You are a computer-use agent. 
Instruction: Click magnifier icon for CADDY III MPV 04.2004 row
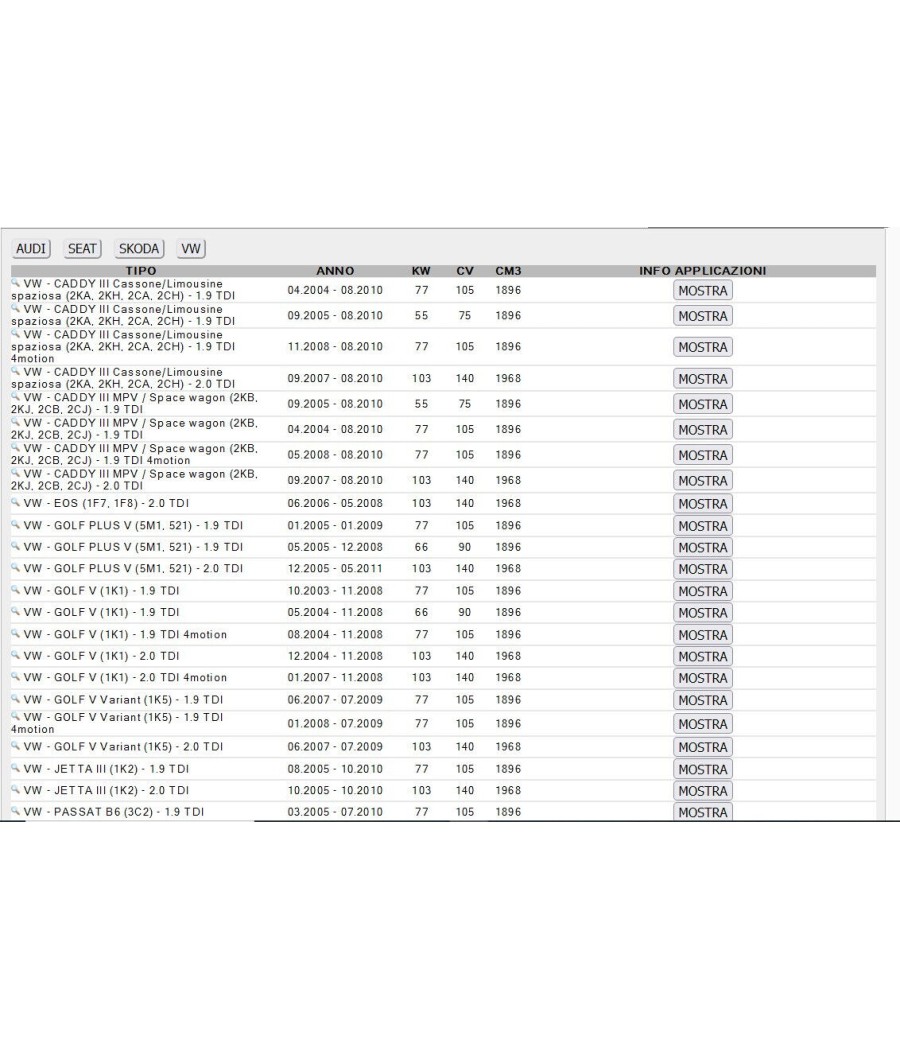15,421
